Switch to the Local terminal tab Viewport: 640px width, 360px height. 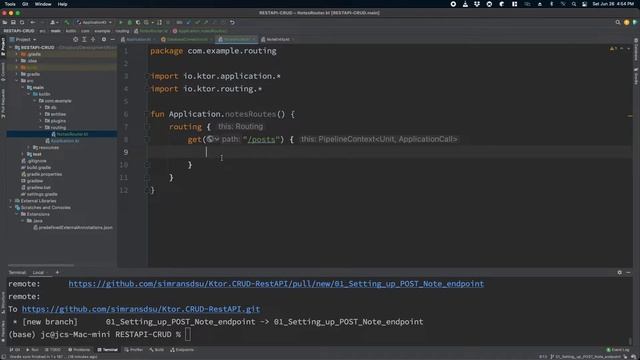[x=38, y=272]
